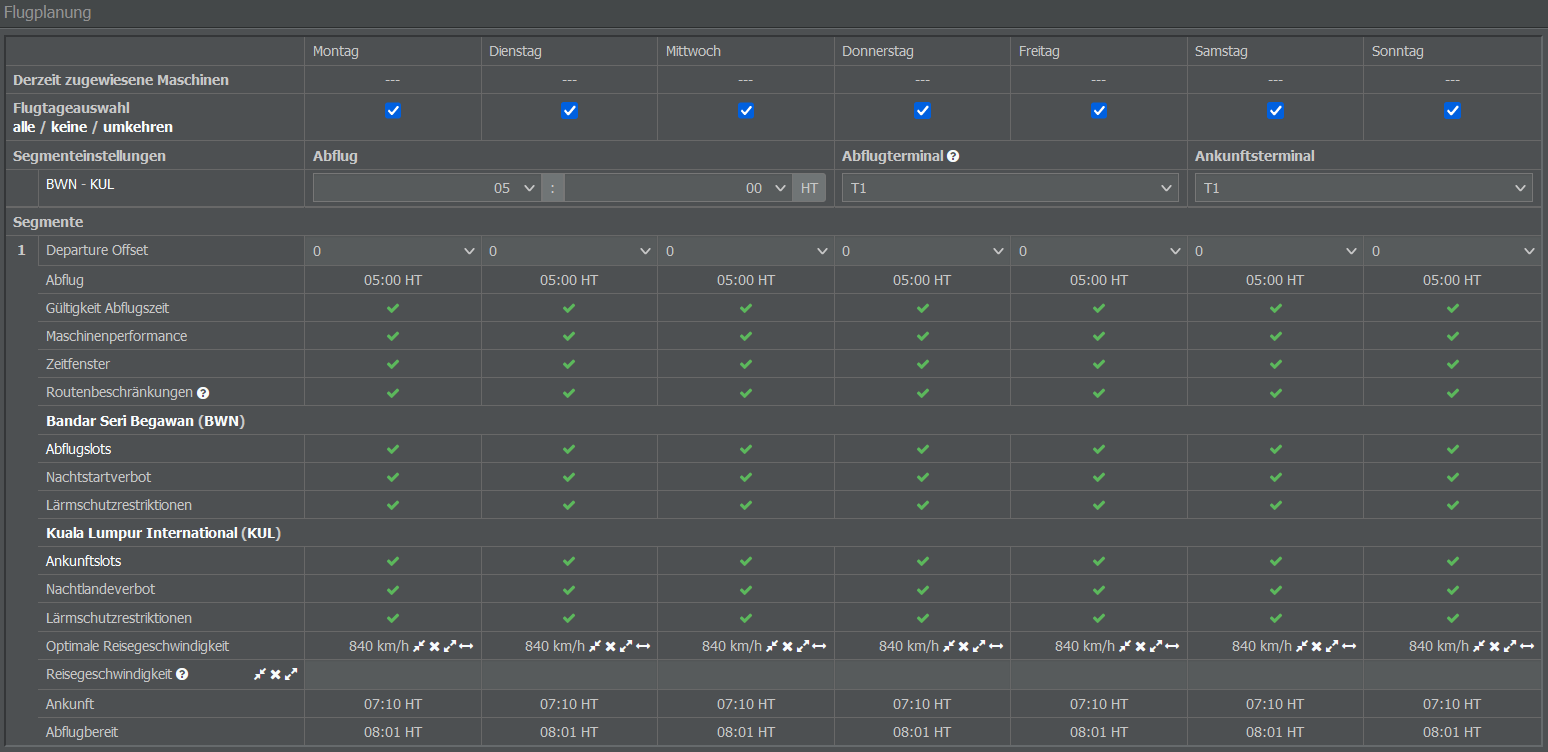Click compress-arrows icon in Reisegeschwindigkeit row label
1548x752 pixels.
click(x=260, y=674)
